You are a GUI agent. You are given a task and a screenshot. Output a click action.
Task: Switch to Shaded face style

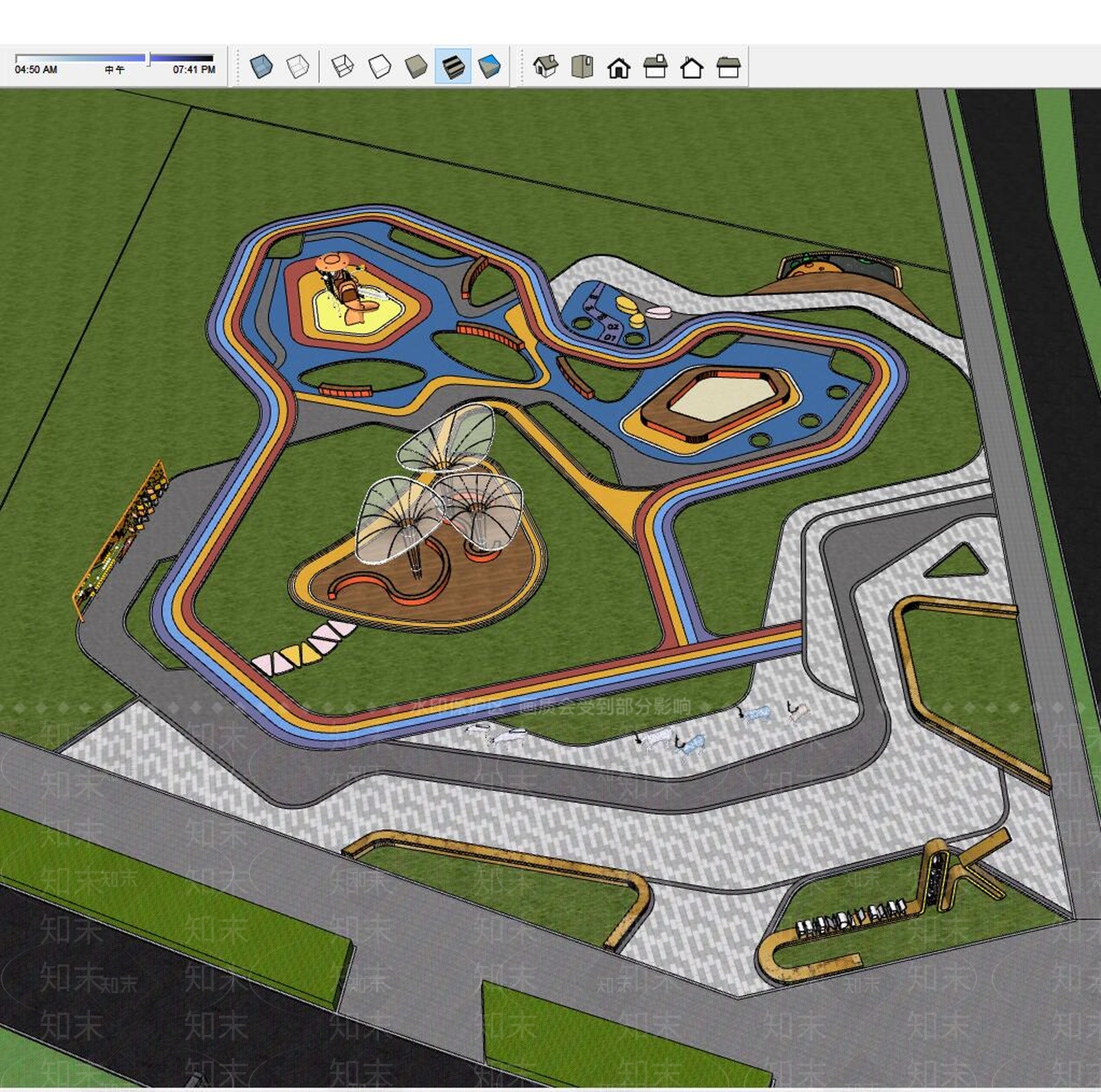tap(416, 67)
